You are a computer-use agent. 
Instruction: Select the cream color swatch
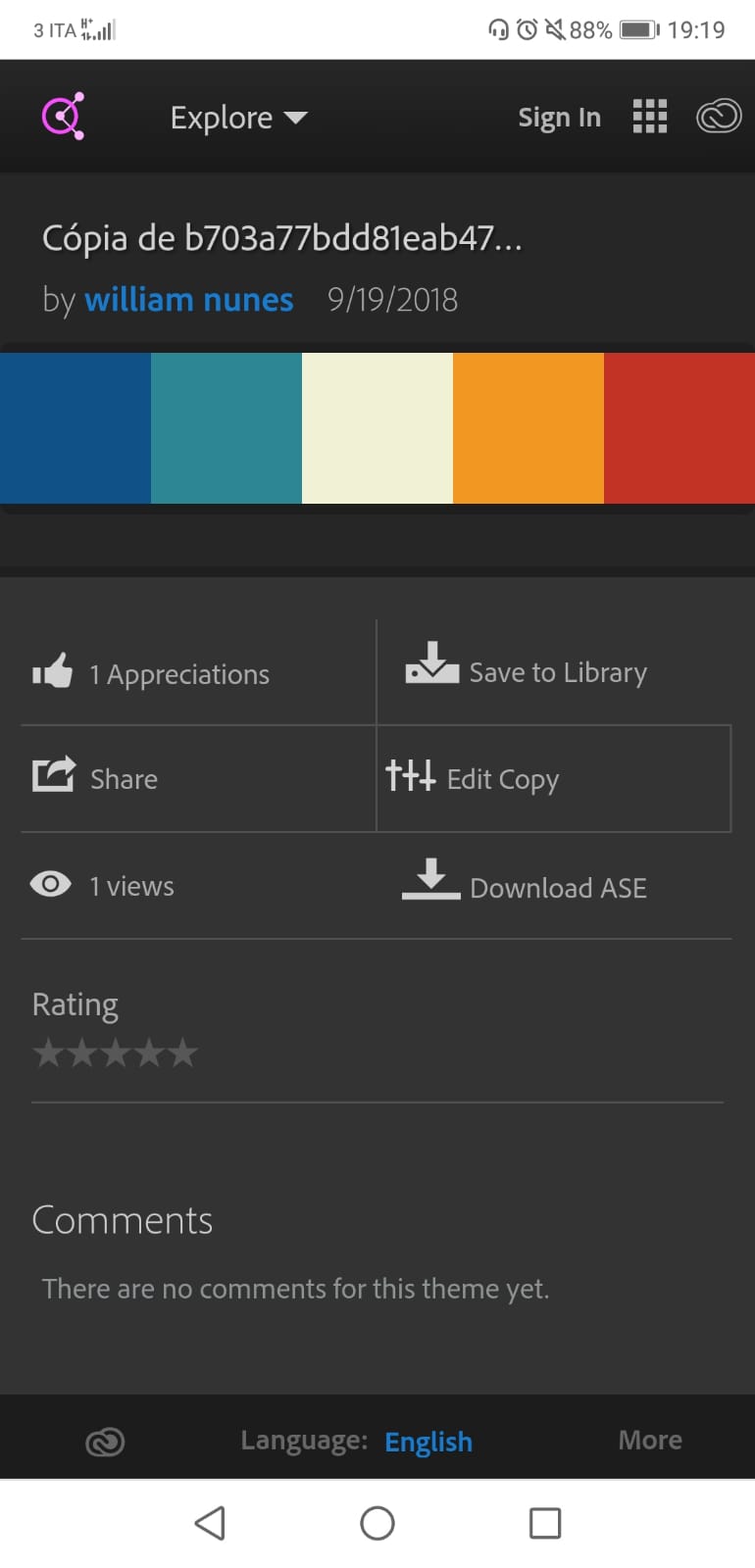[377, 428]
